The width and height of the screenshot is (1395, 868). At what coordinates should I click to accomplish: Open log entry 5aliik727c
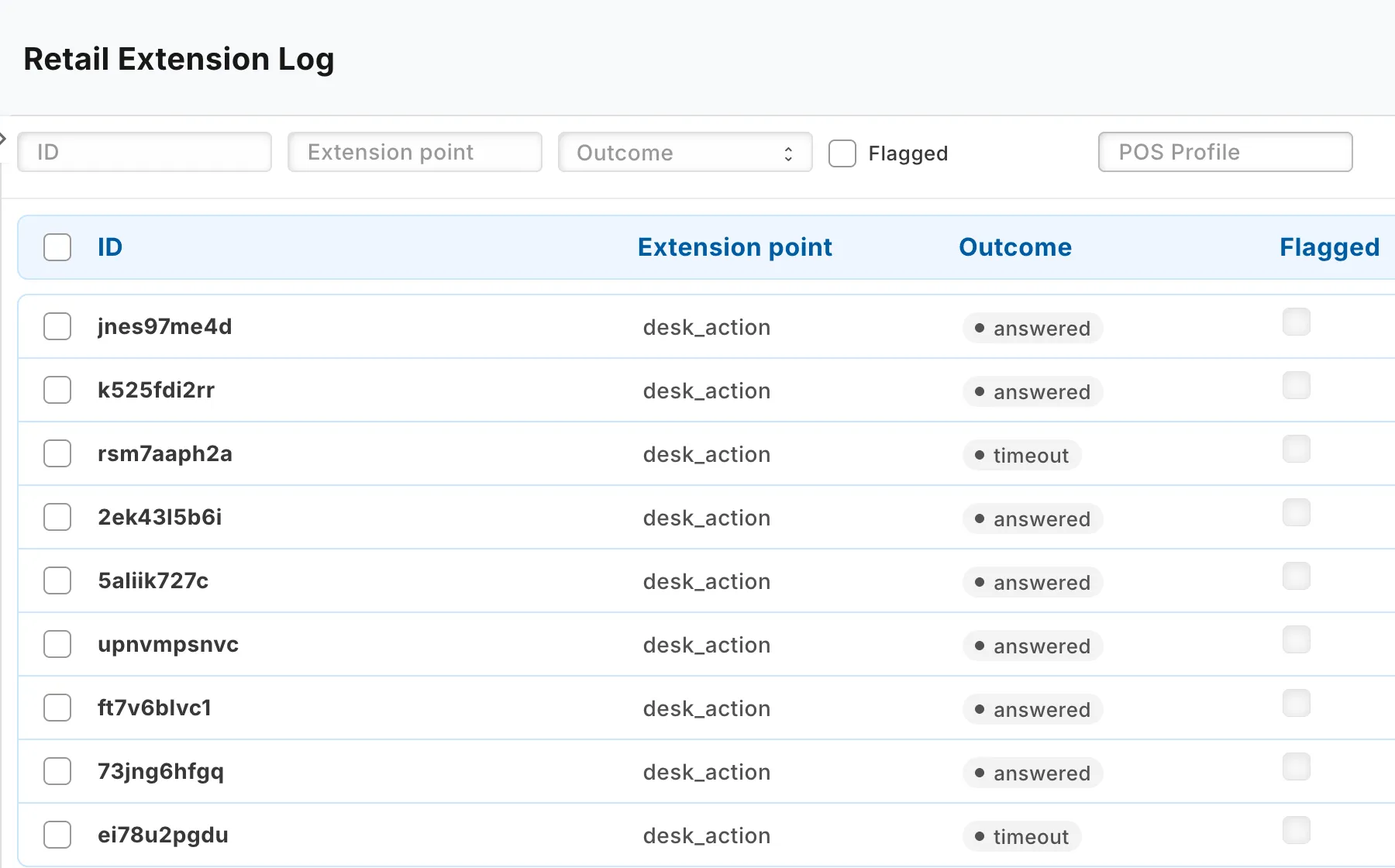point(153,580)
